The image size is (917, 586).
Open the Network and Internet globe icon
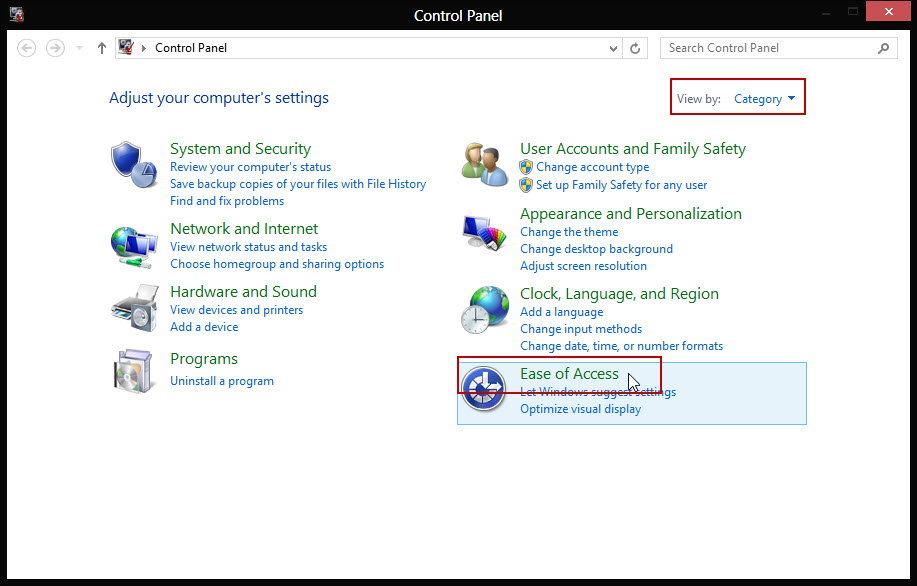[134, 247]
